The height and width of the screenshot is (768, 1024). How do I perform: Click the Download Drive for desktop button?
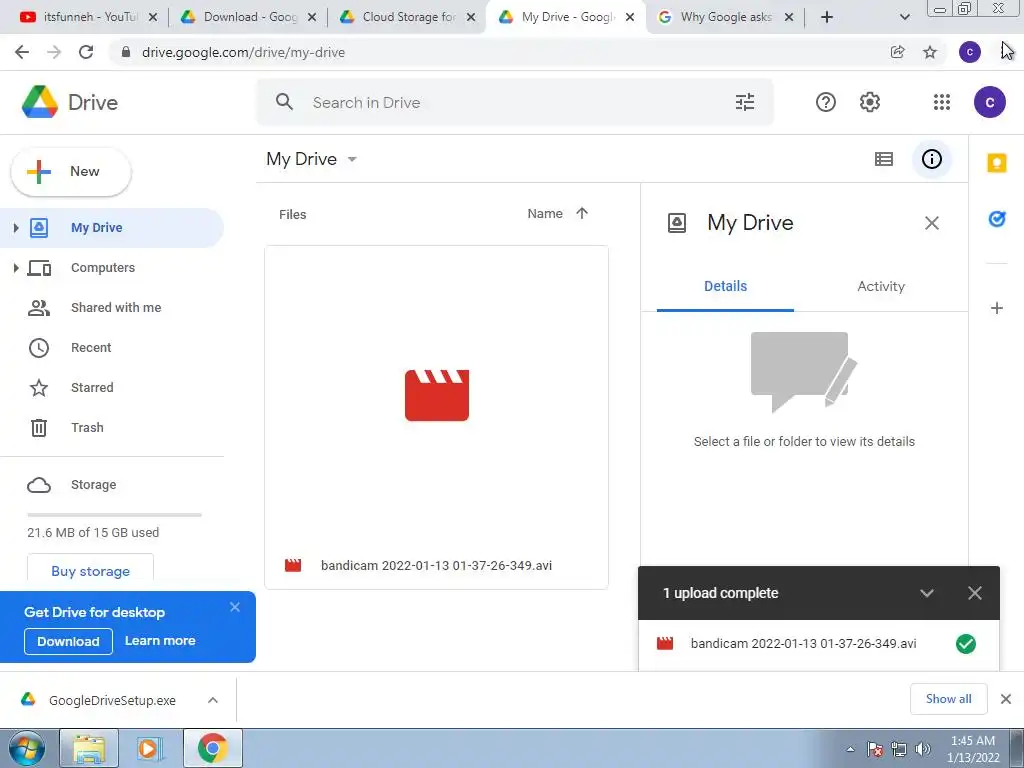click(x=68, y=641)
